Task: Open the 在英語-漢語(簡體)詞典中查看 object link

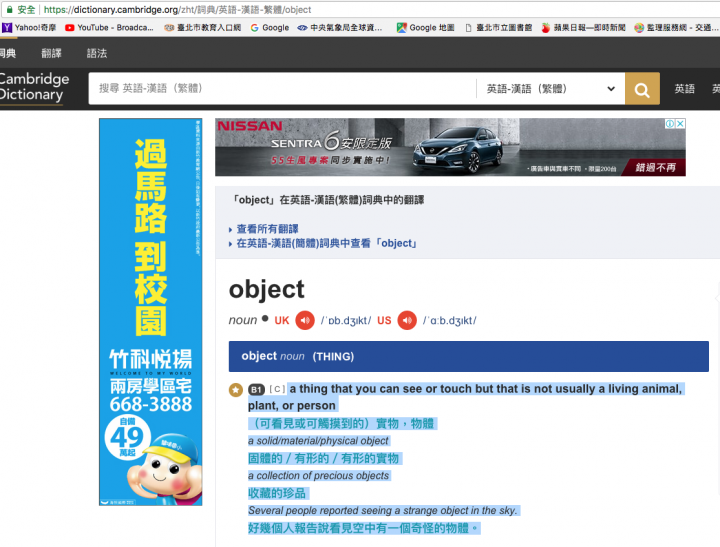Action: click(x=326, y=243)
